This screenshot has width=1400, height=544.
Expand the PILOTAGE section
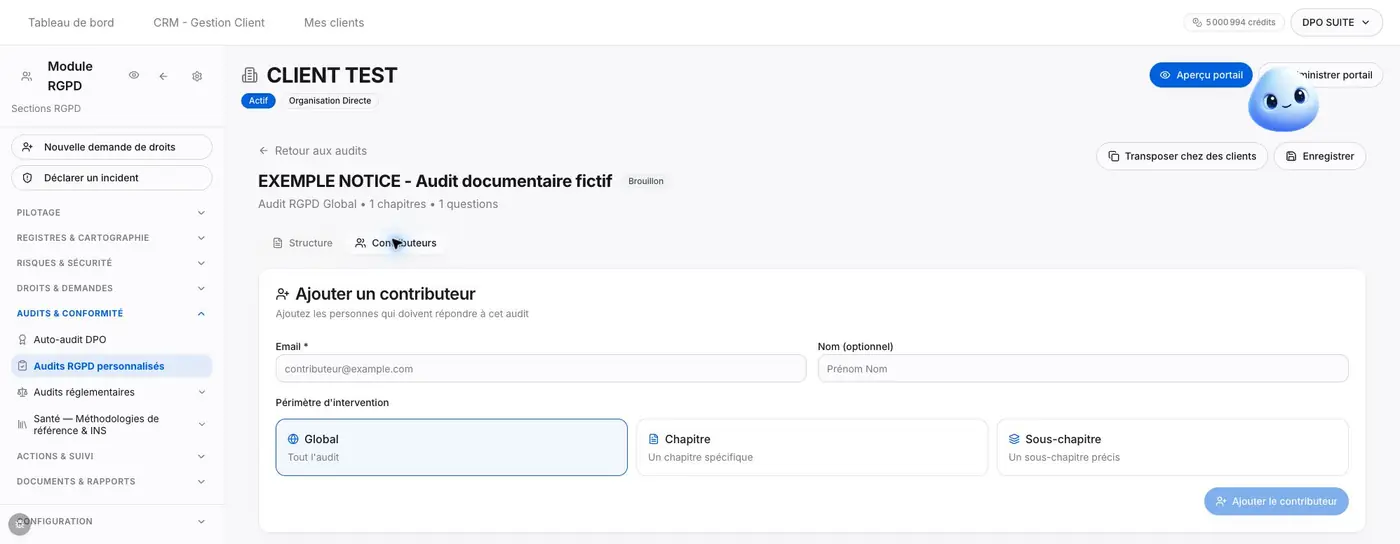pyautogui.click(x=112, y=213)
